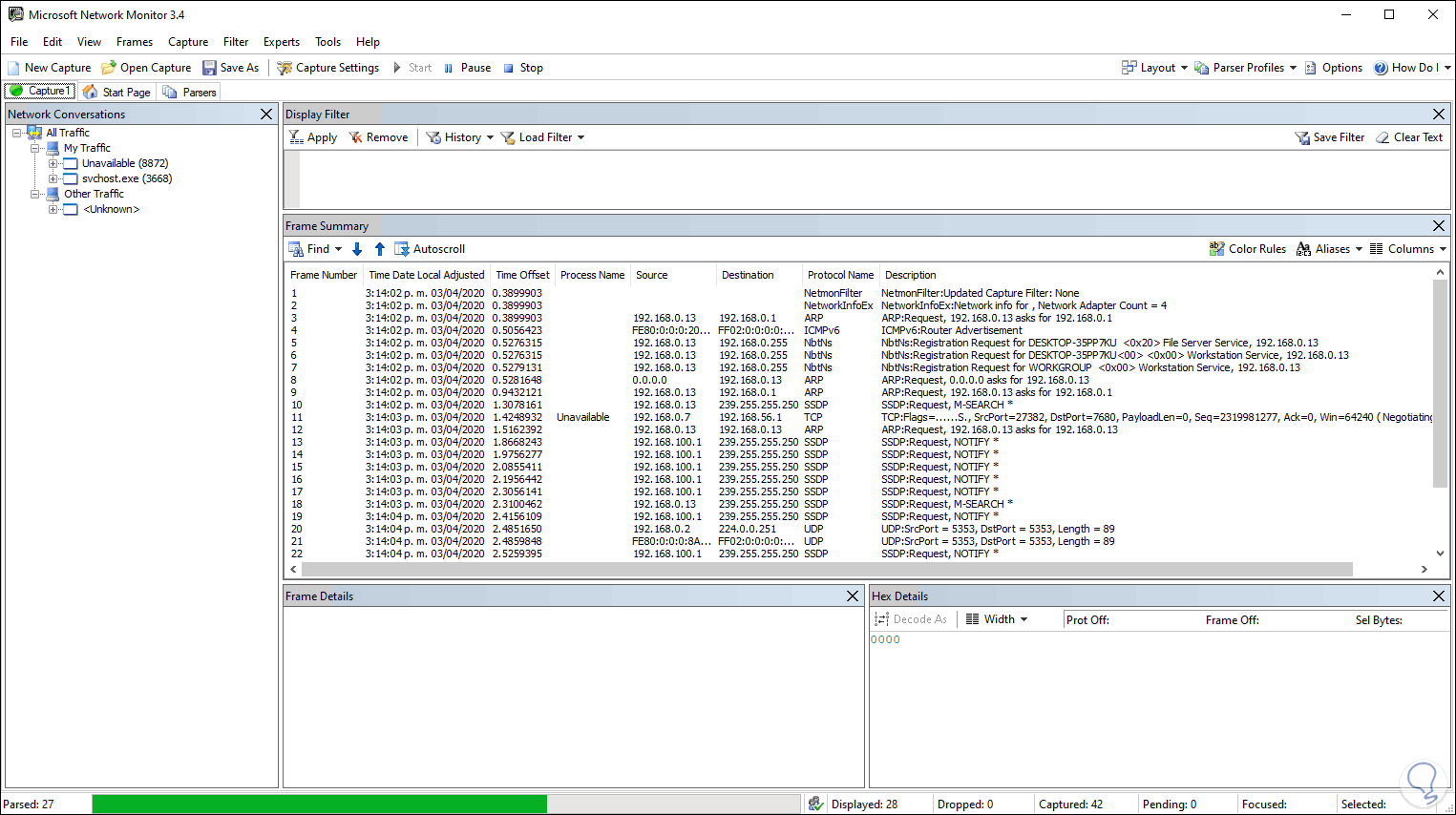1456x815 pixels.
Task: Sort by the Frame Number column header
Action: [324, 275]
